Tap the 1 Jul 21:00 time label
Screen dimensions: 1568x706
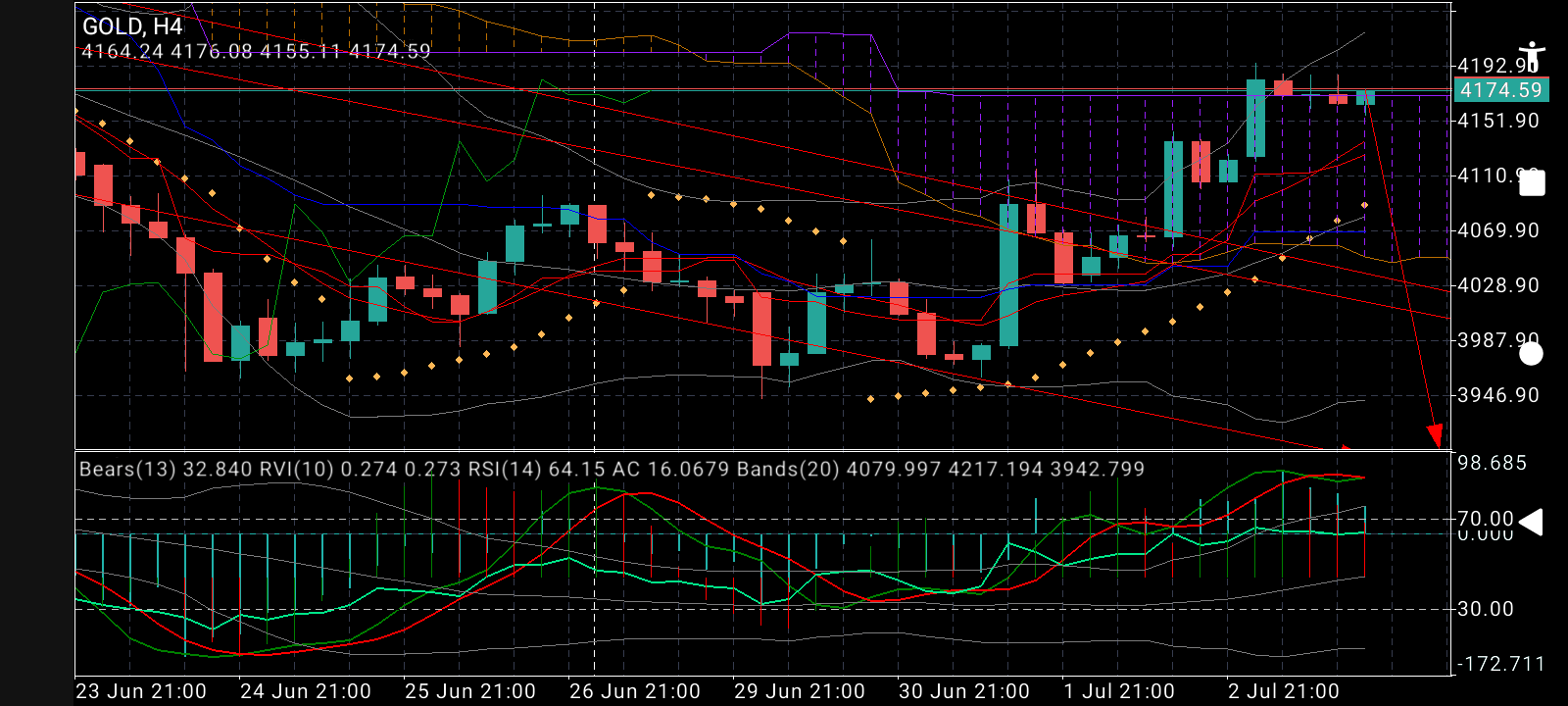coord(1119,691)
